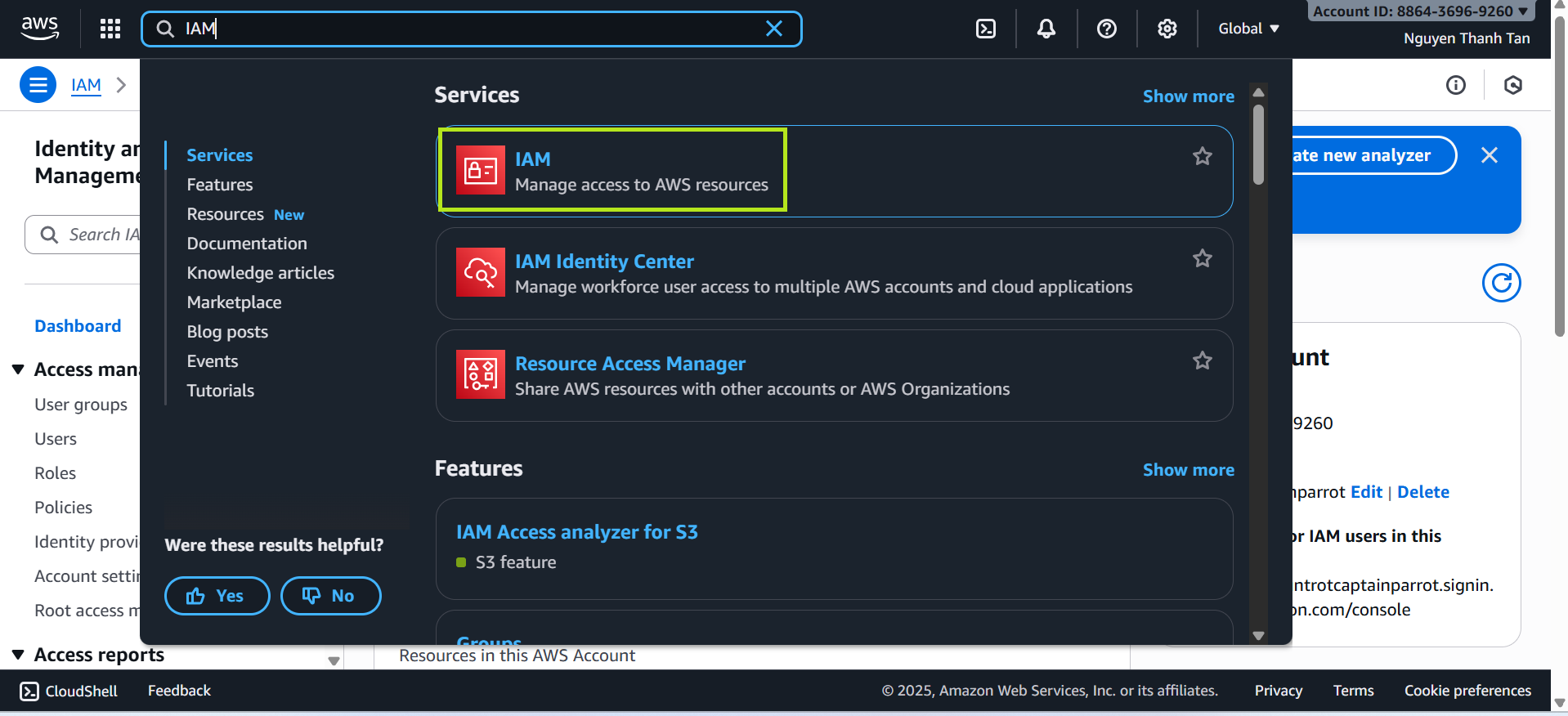The height and width of the screenshot is (716, 1568).
Task: Star the Resource Access Manager service
Action: pyautogui.click(x=1202, y=360)
